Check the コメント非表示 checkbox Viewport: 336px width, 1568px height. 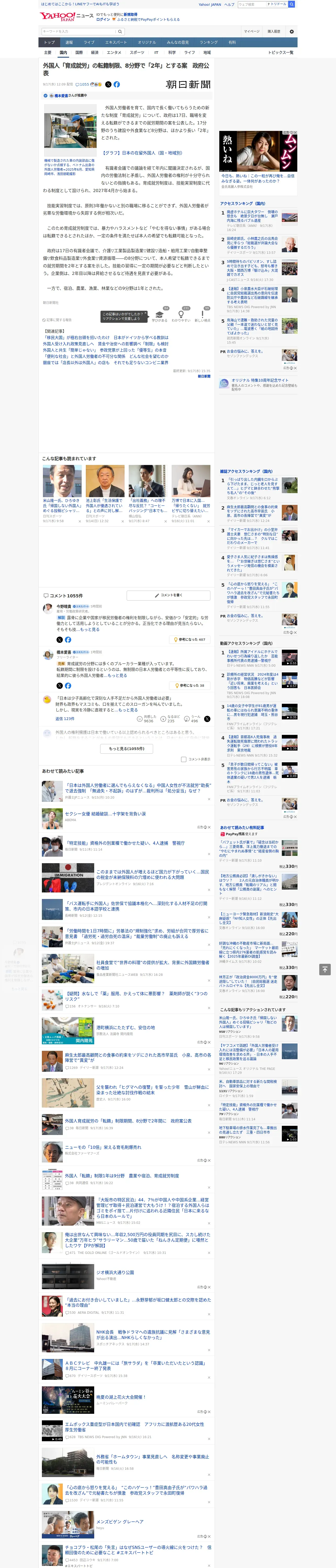(183, 760)
